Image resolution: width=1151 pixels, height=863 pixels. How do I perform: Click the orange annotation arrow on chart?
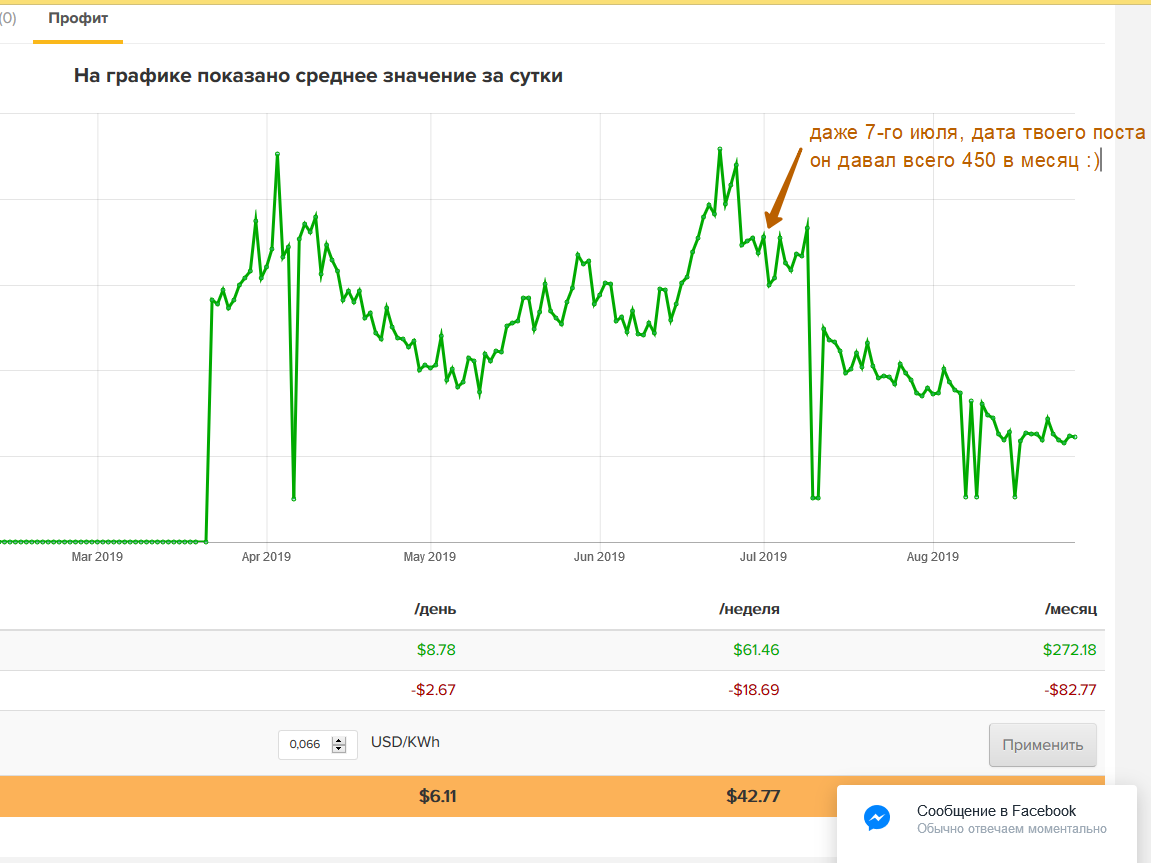click(783, 187)
